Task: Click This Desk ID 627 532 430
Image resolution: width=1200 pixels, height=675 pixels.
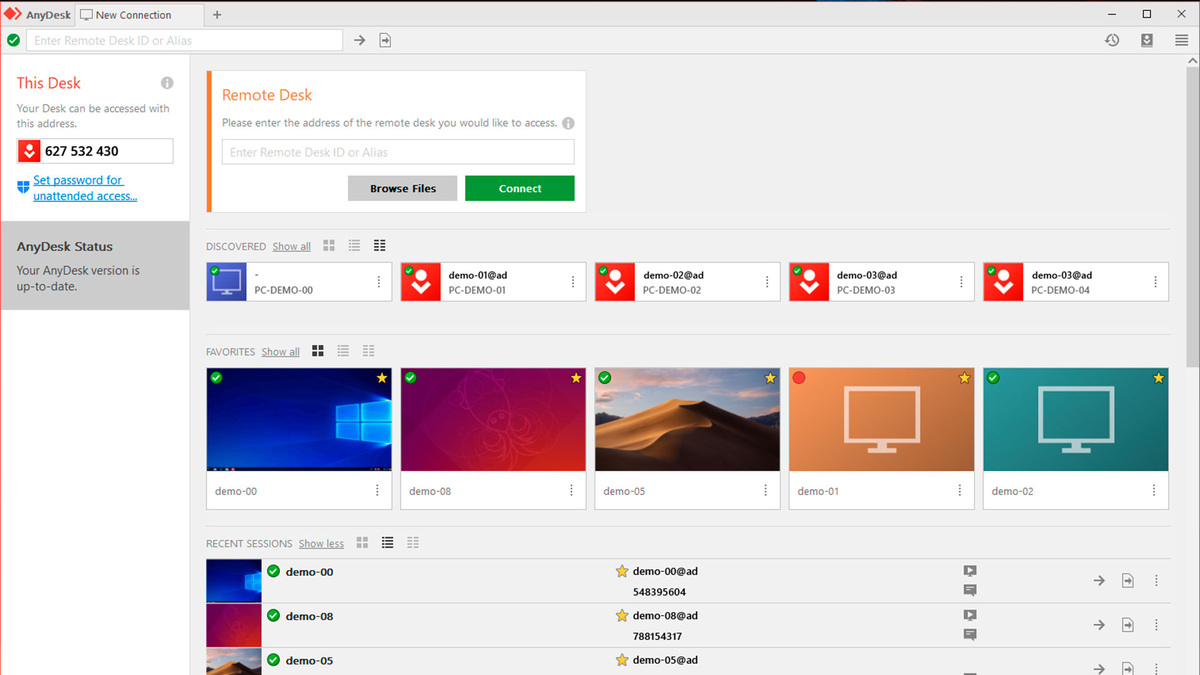Action: [82, 151]
